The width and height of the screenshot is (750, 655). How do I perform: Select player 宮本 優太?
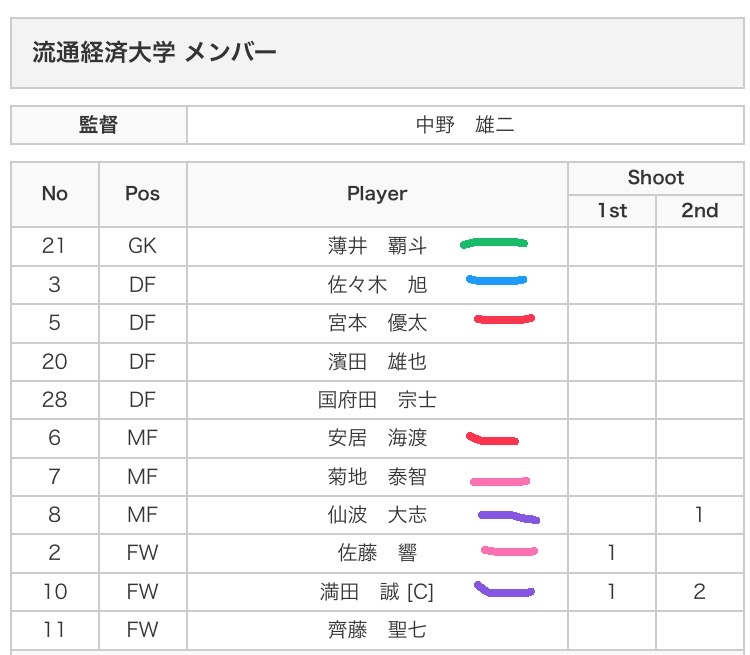point(377,323)
